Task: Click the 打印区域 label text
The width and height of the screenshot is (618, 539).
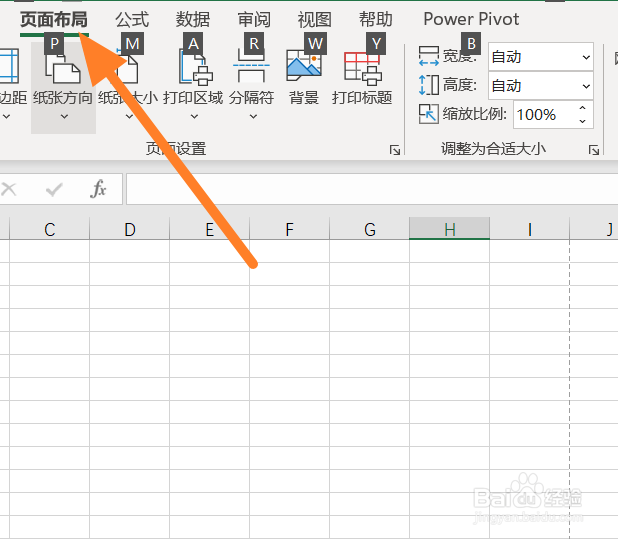Action: point(193,98)
